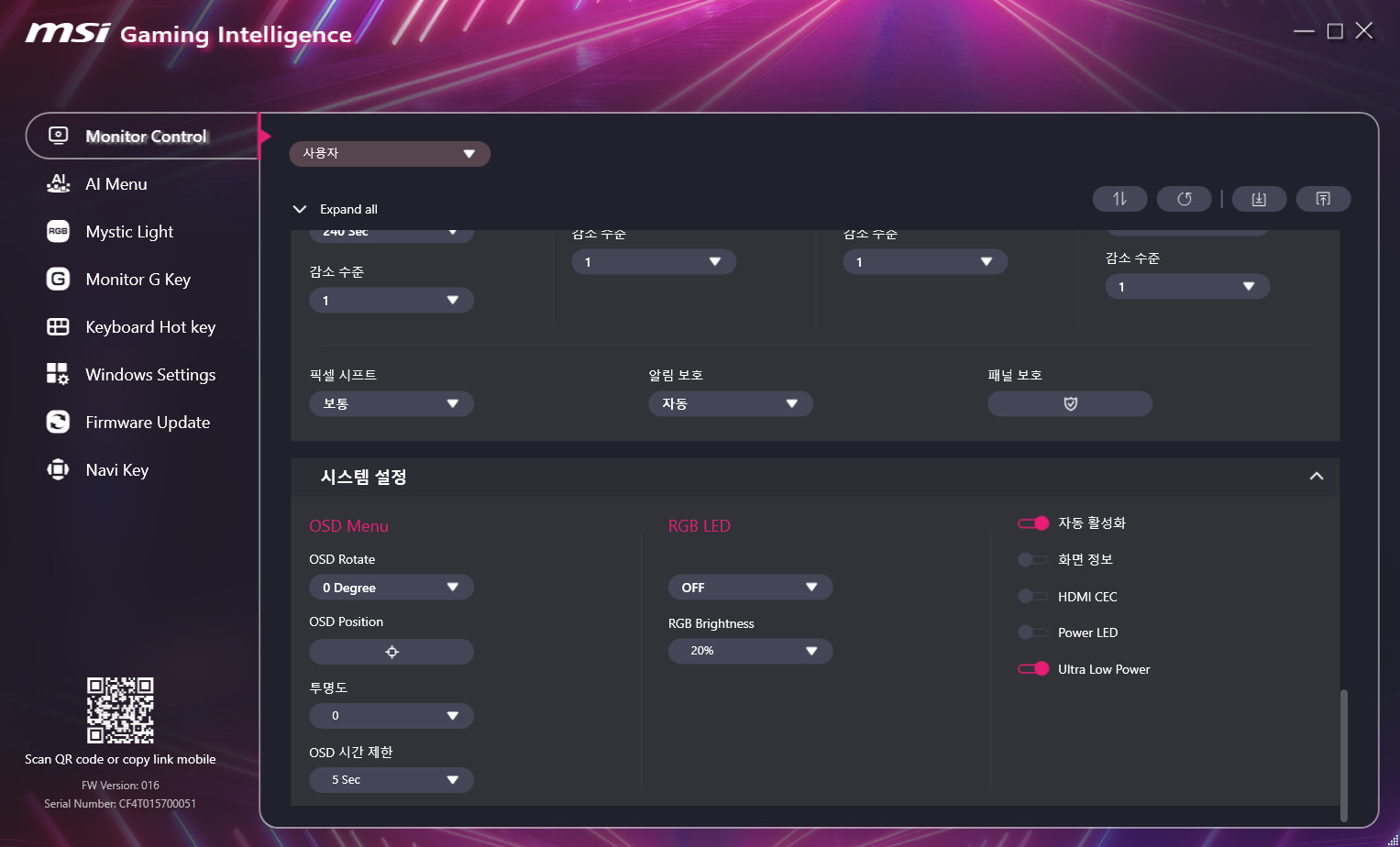
Task: Open the 사용자 profile dropdown
Action: click(389, 154)
